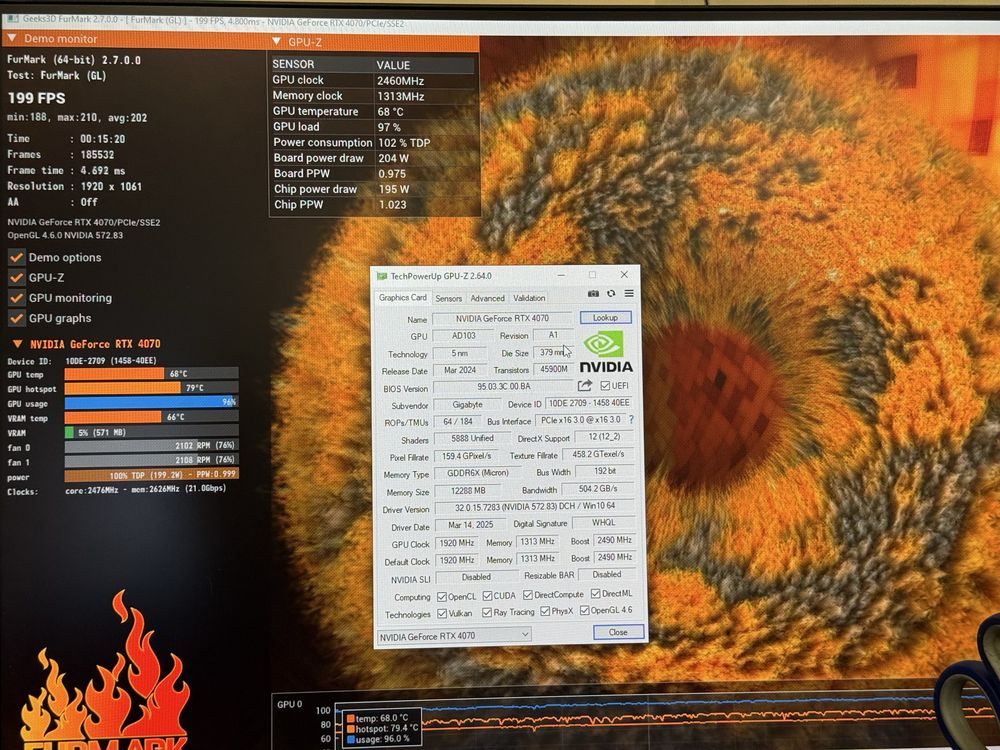Click the "usage: 96.0 %" graph legend
The width and height of the screenshot is (1000, 750).
[379, 739]
